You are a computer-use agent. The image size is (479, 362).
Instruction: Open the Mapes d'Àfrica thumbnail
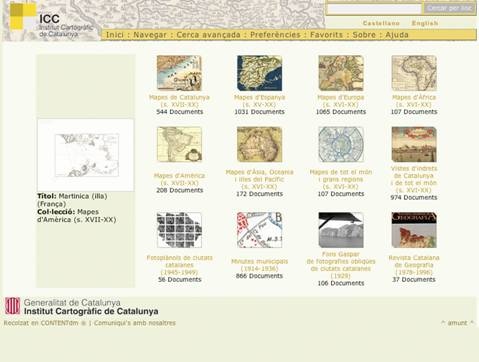[414, 73]
